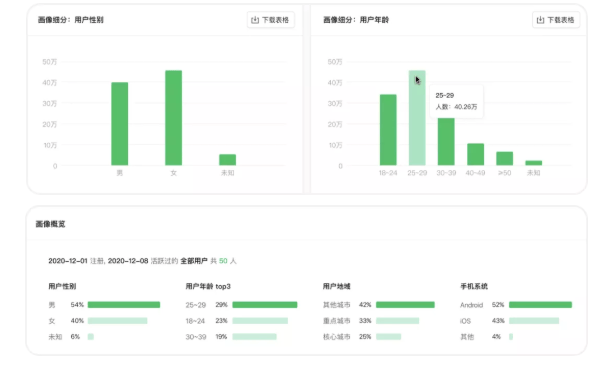
Task: Click the 未知 bar in gender chart
Action: pyautogui.click(x=228, y=160)
